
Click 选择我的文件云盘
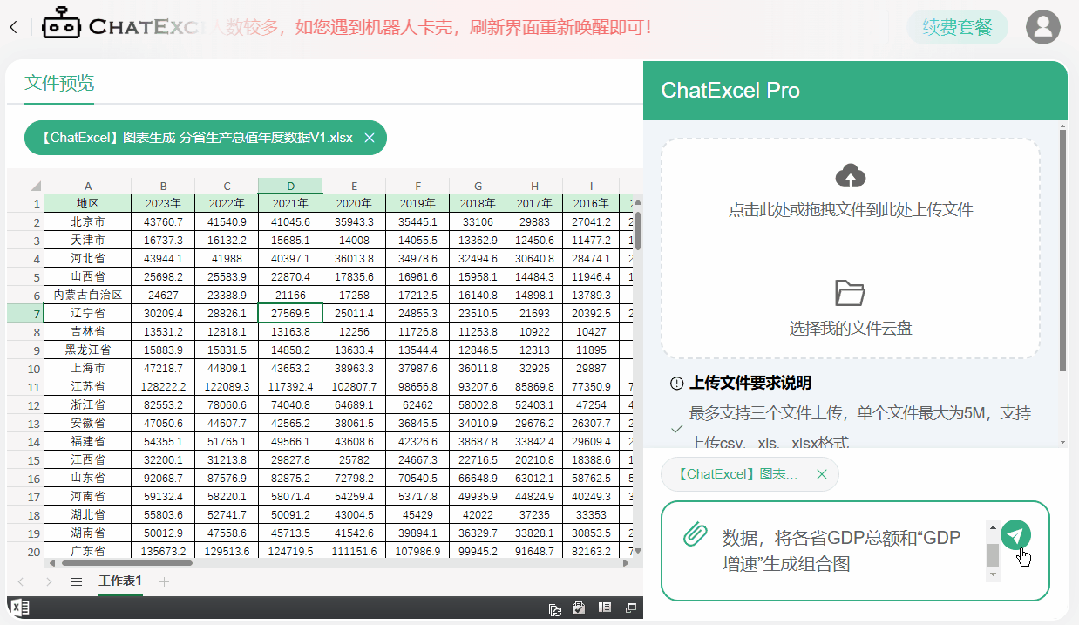851,328
